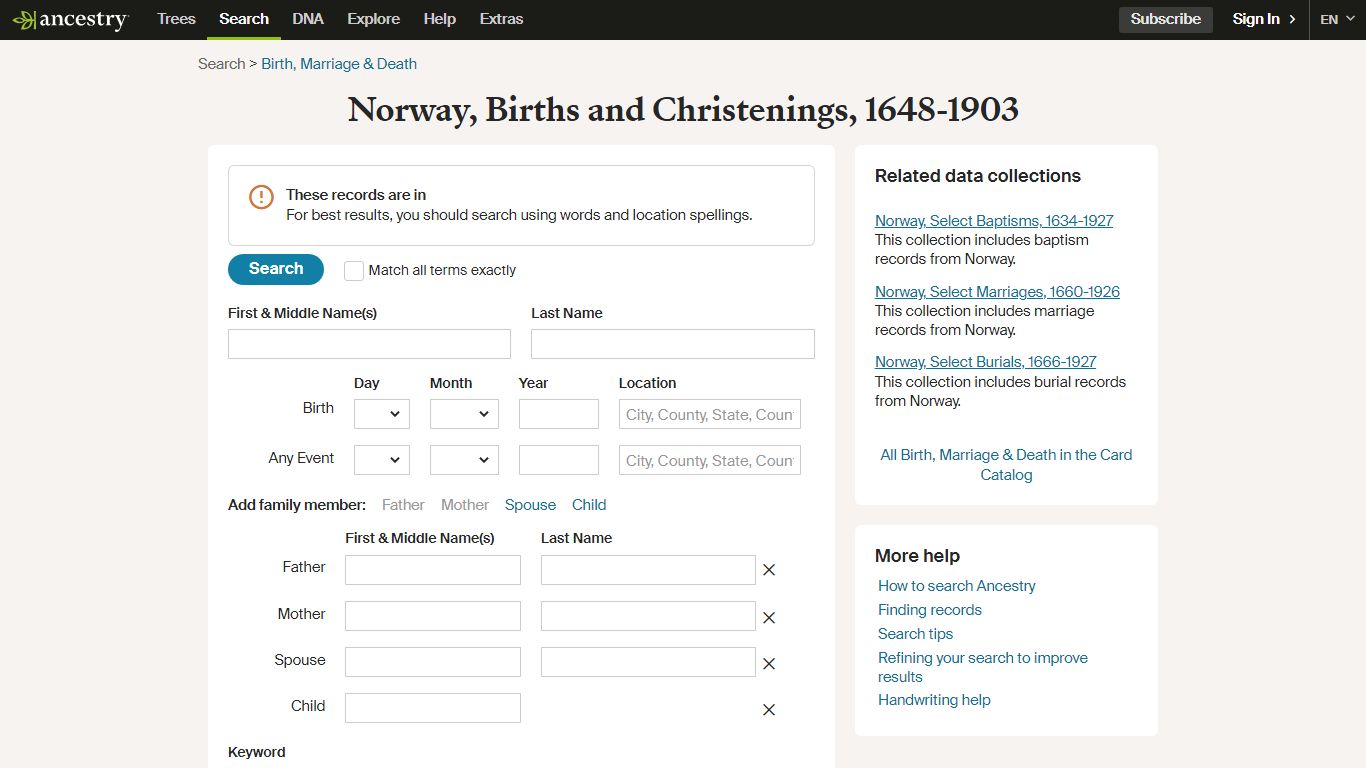Open Refining your search to improve results

[983, 667]
